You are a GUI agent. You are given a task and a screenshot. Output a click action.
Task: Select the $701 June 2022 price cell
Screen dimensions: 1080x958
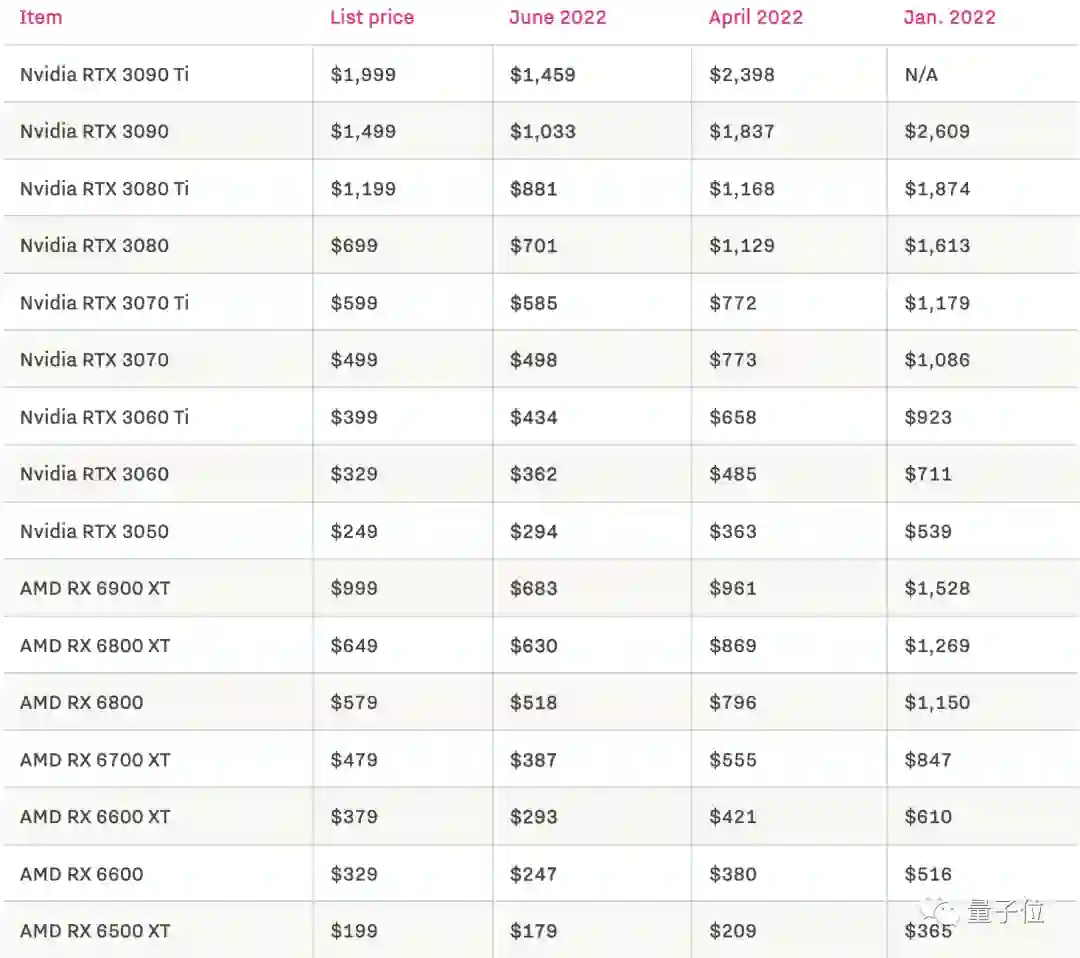click(533, 245)
